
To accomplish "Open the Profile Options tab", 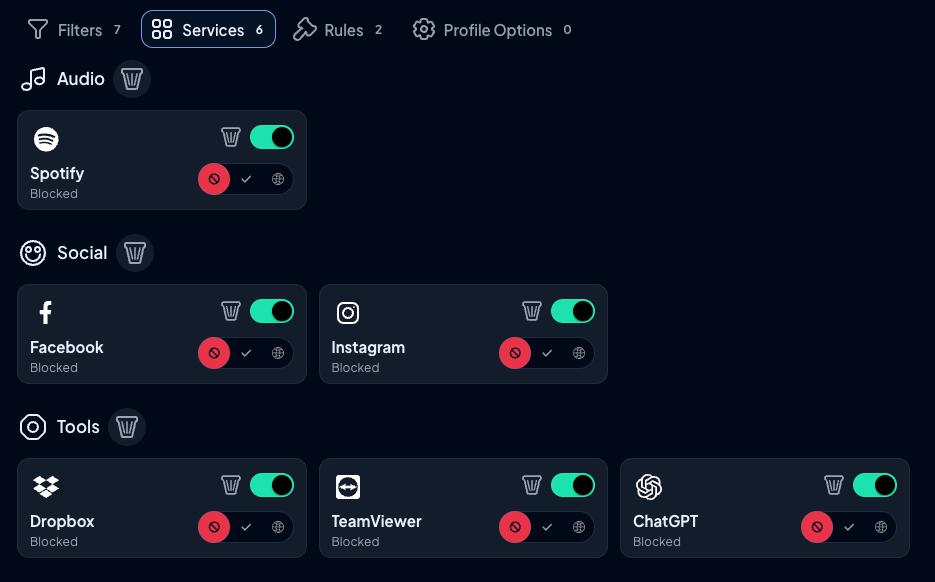I will [x=493, y=30].
